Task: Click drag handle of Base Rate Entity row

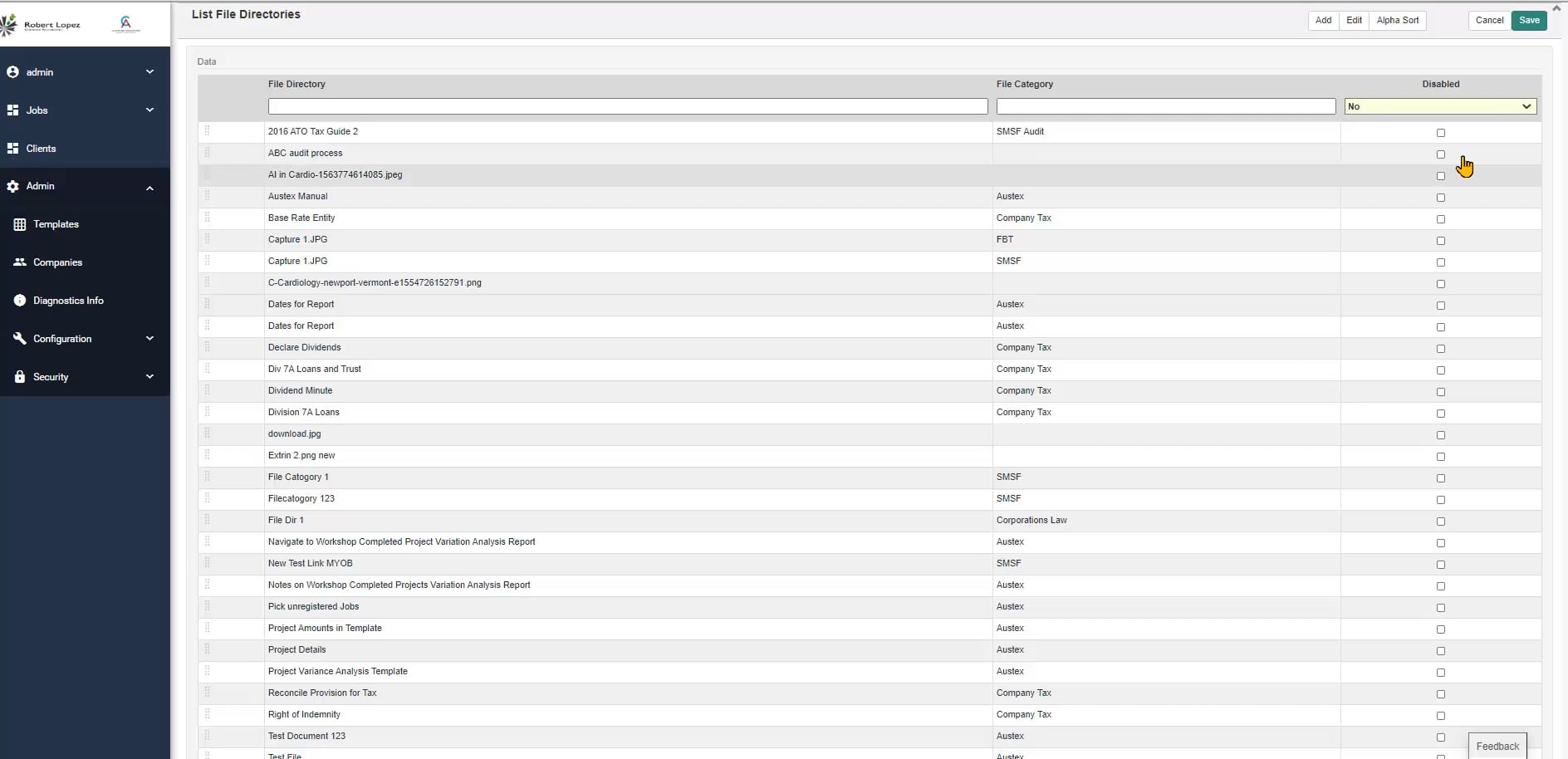Action: click(x=207, y=217)
